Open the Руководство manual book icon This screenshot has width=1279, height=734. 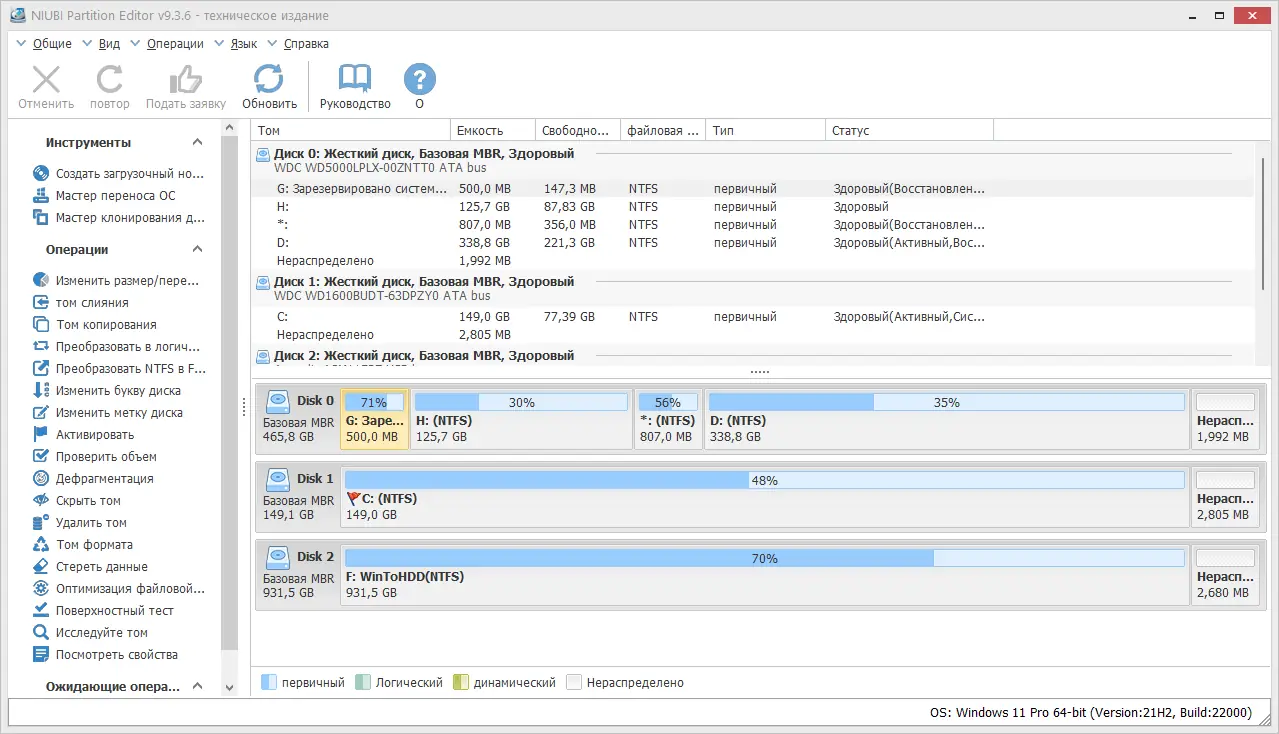point(355,79)
